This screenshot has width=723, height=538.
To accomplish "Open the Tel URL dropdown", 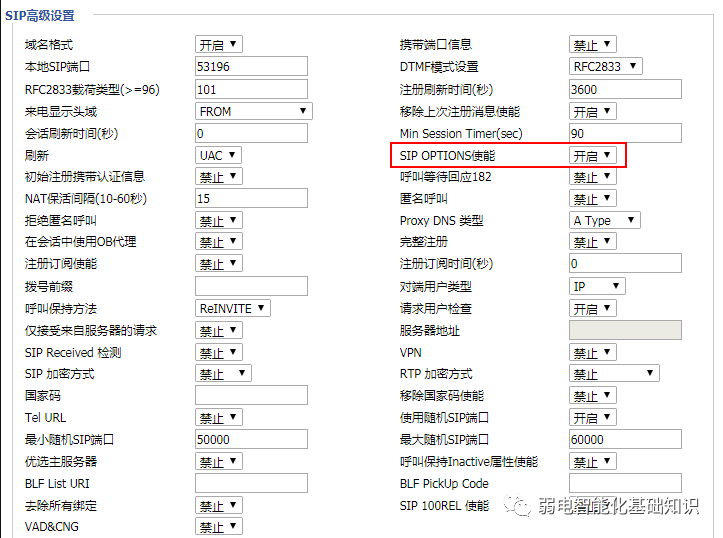I will click(219, 417).
